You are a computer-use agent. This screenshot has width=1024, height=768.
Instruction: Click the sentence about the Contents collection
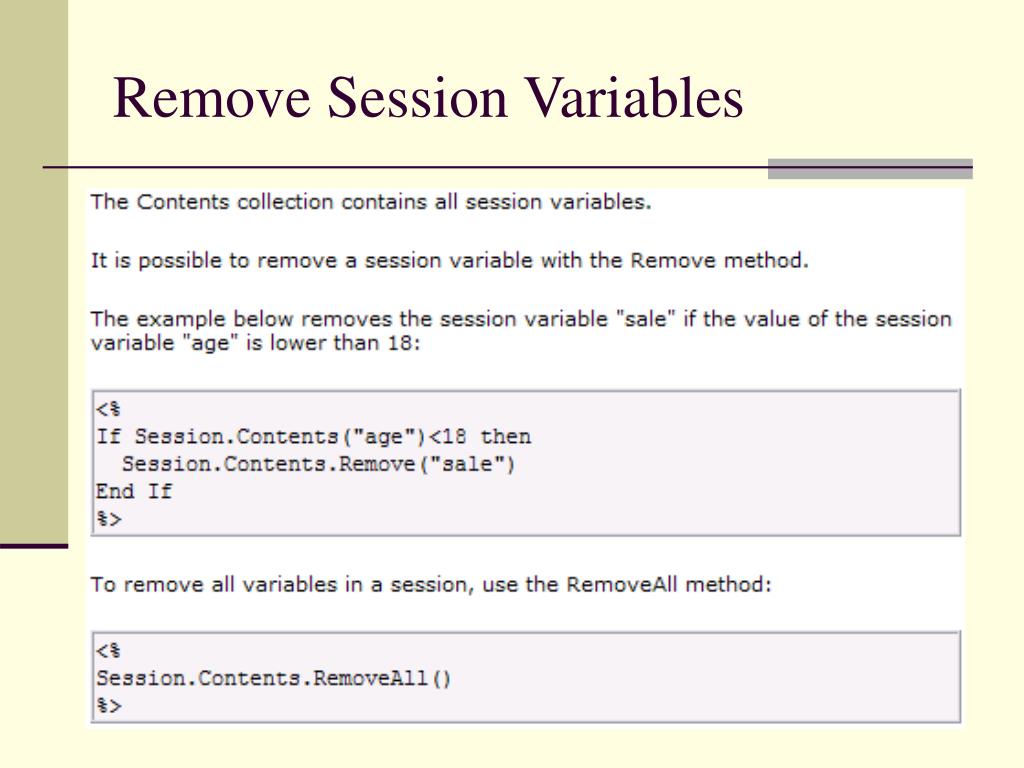371,202
